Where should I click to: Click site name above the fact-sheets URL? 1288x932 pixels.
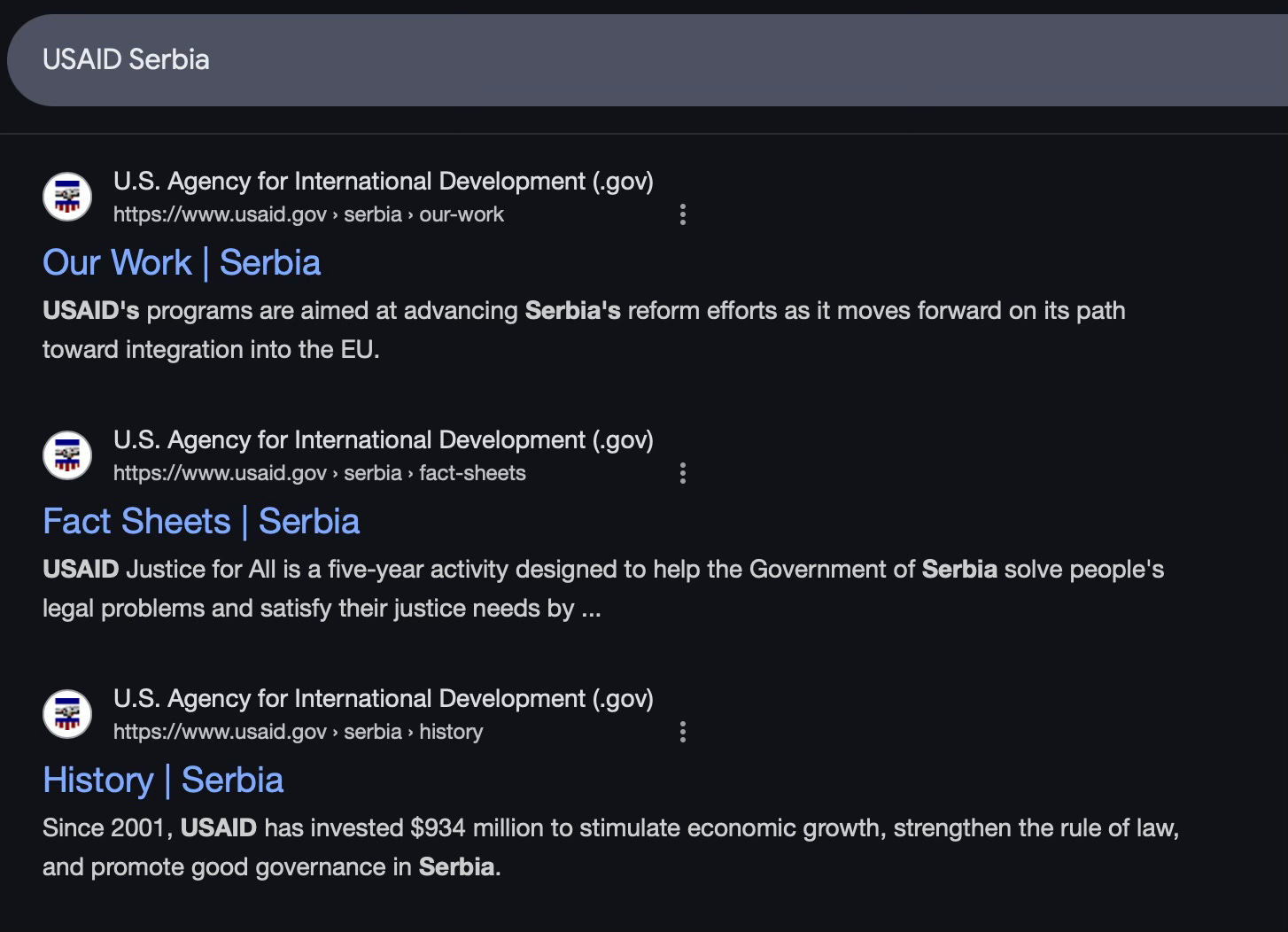click(x=384, y=440)
